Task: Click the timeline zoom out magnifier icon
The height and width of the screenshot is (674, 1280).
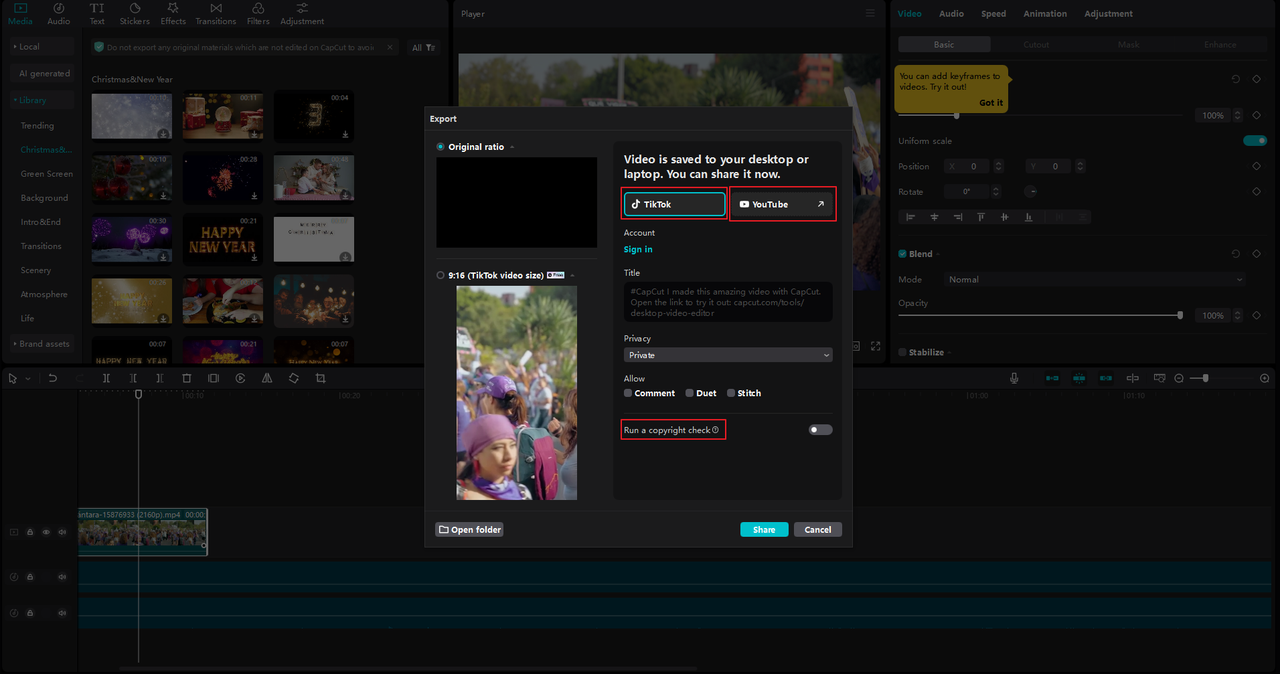Action: coord(1179,378)
